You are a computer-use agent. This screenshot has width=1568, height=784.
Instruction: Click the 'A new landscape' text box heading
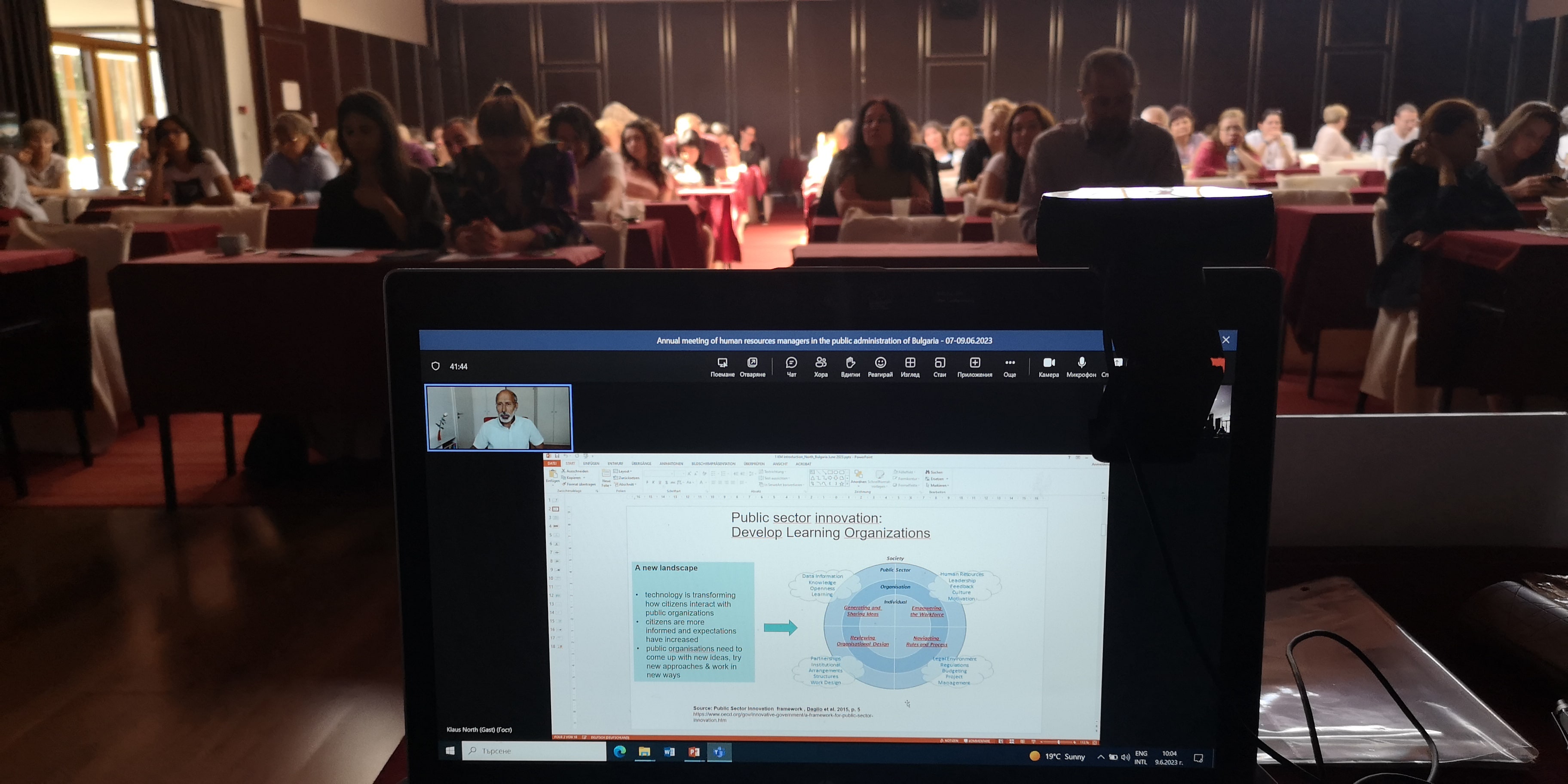point(666,567)
